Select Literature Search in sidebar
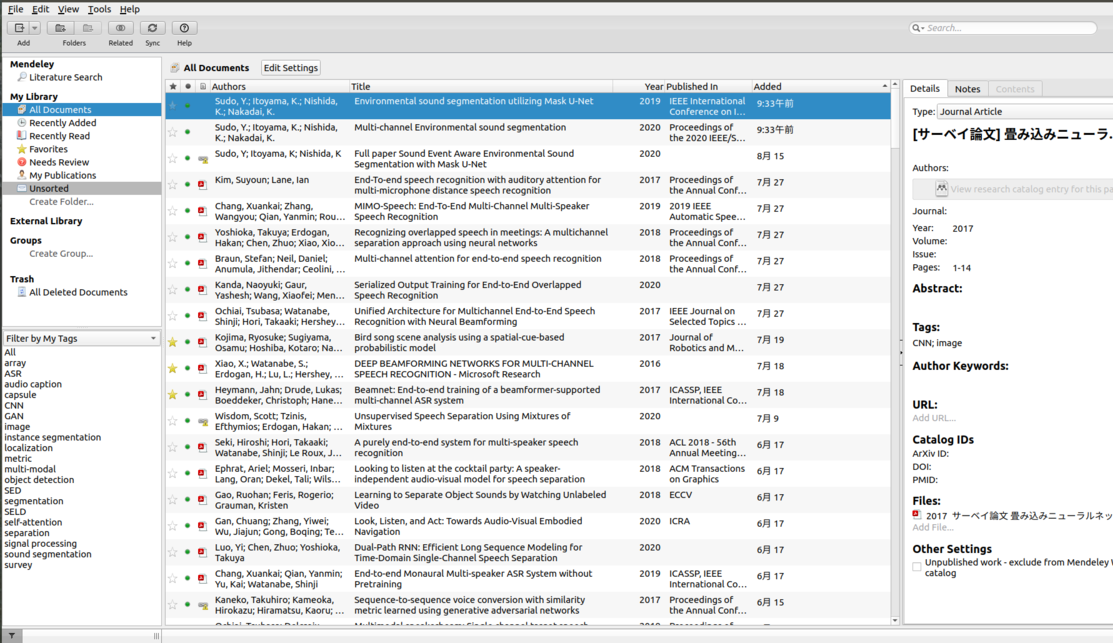 click(x=65, y=77)
